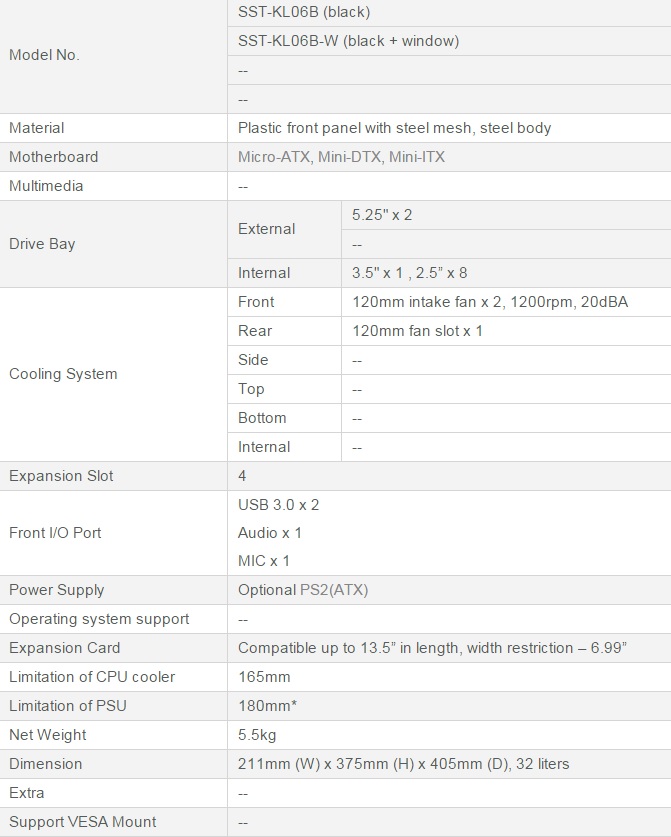This screenshot has height=837, width=671.
Task: Click the Micro-ATX motherboard link
Action: pyautogui.click(x=273, y=157)
